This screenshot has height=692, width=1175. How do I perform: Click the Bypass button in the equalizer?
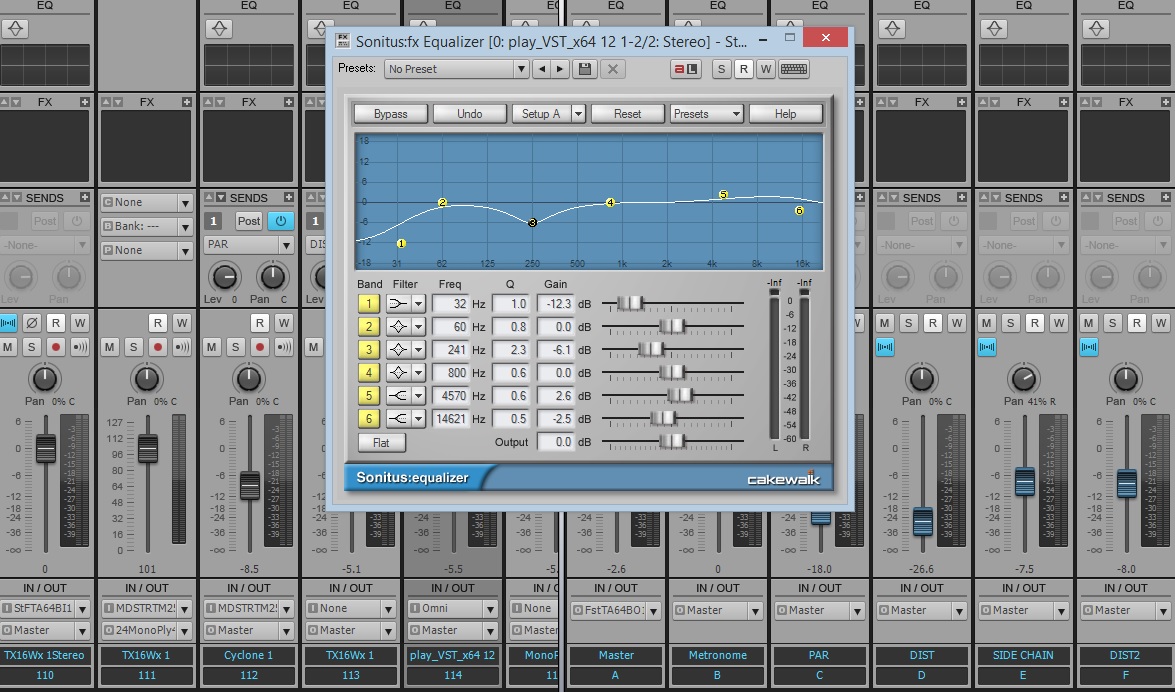coord(390,114)
